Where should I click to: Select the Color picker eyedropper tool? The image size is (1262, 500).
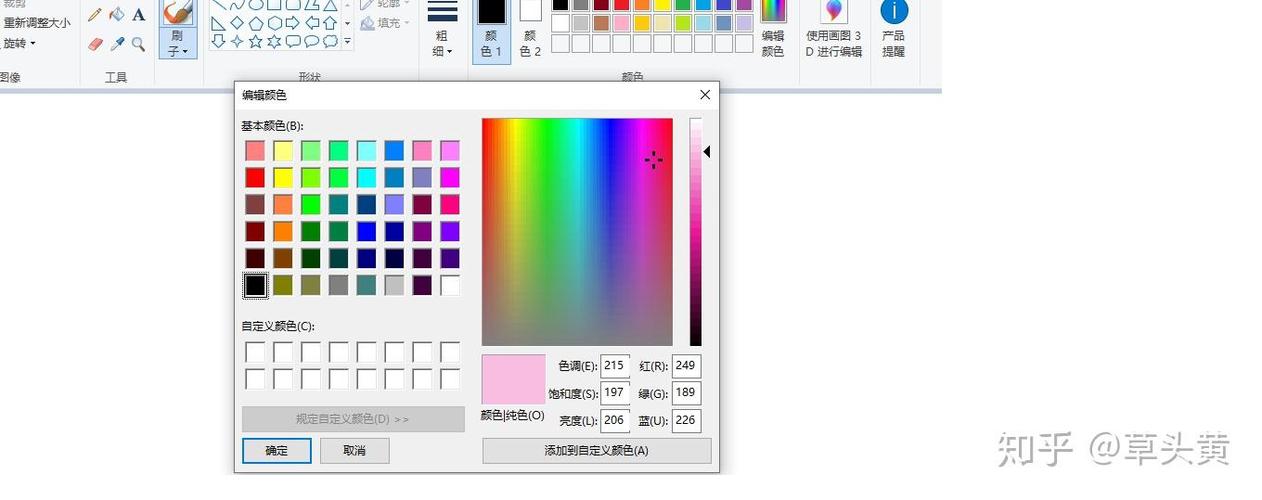[x=117, y=44]
